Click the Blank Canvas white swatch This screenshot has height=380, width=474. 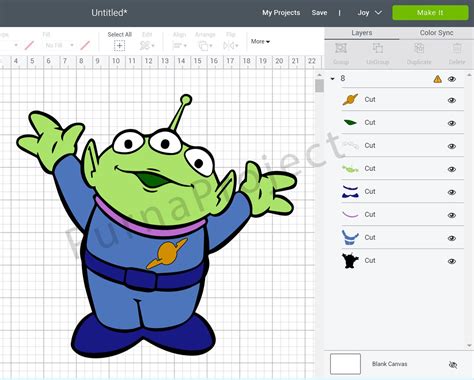click(345, 364)
